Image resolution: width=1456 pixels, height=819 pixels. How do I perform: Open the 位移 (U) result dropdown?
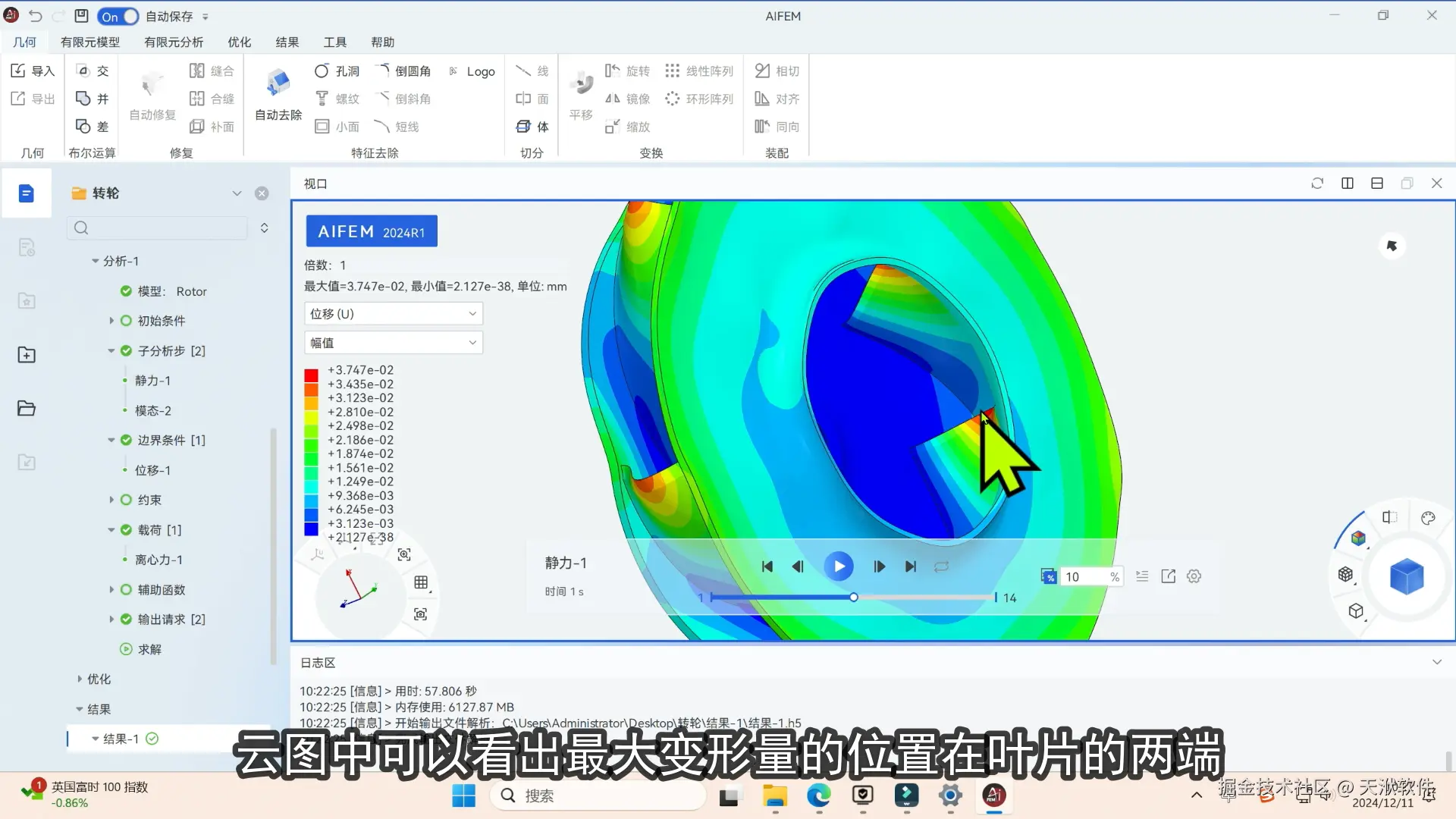[393, 313]
